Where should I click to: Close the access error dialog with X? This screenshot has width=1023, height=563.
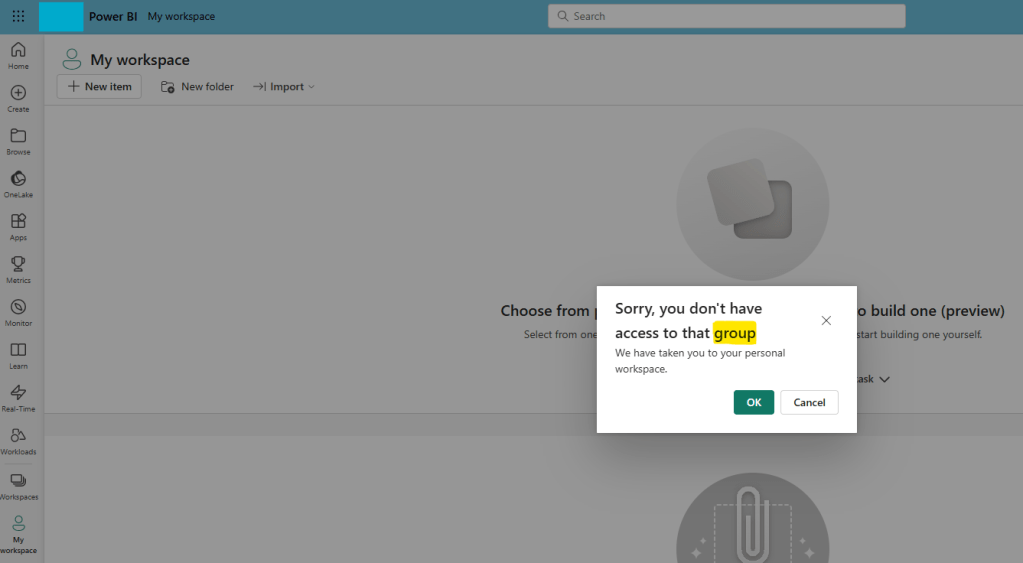click(826, 321)
